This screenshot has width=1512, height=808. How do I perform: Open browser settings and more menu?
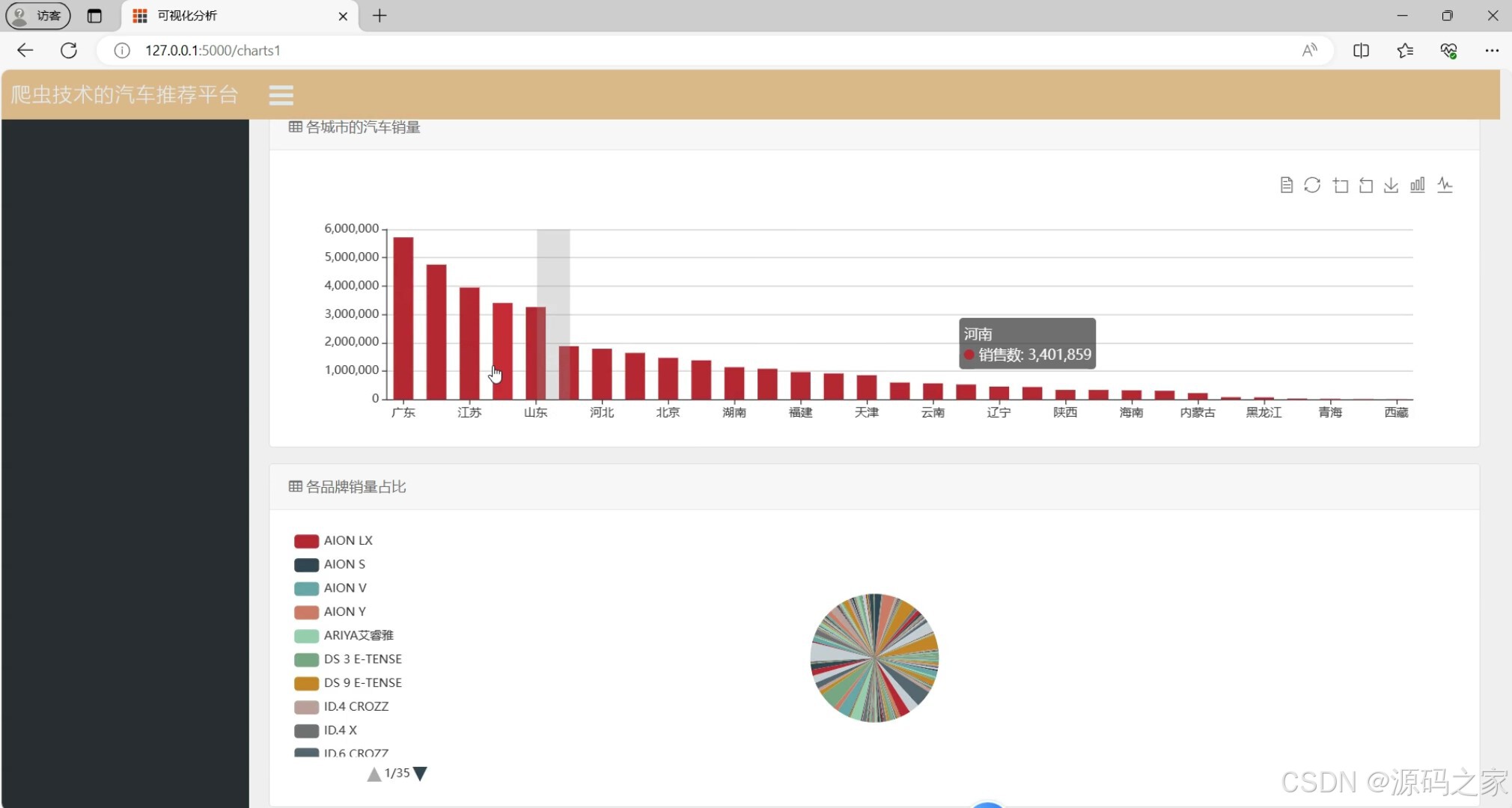coord(1491,50)
